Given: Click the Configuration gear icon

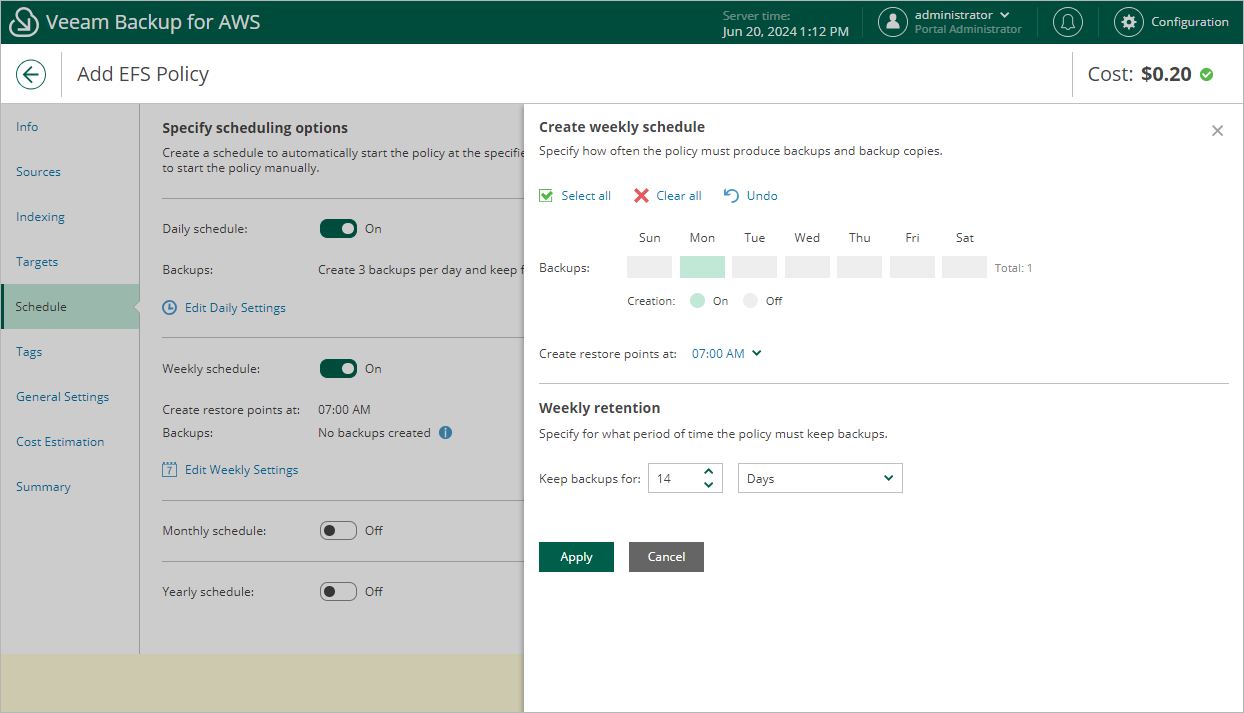Looking at the screenshot, I should pyautogui.click(x=1129, y=22).
